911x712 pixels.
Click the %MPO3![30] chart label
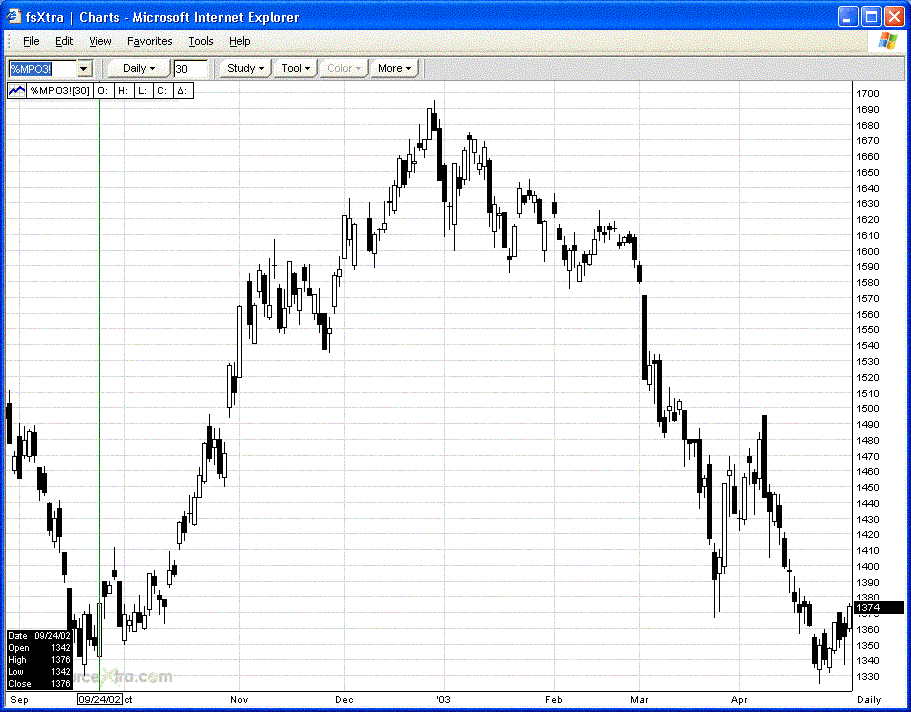(x=60, y=91)
